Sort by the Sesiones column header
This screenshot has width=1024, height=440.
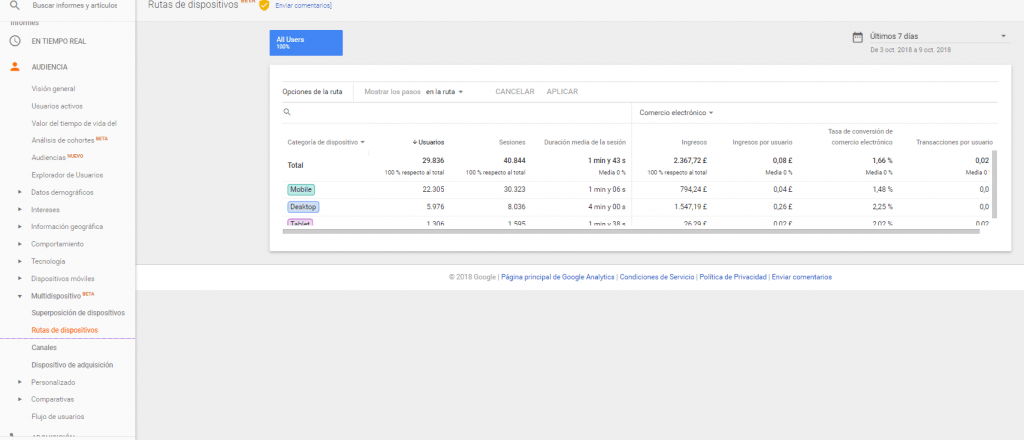point(512,142)
